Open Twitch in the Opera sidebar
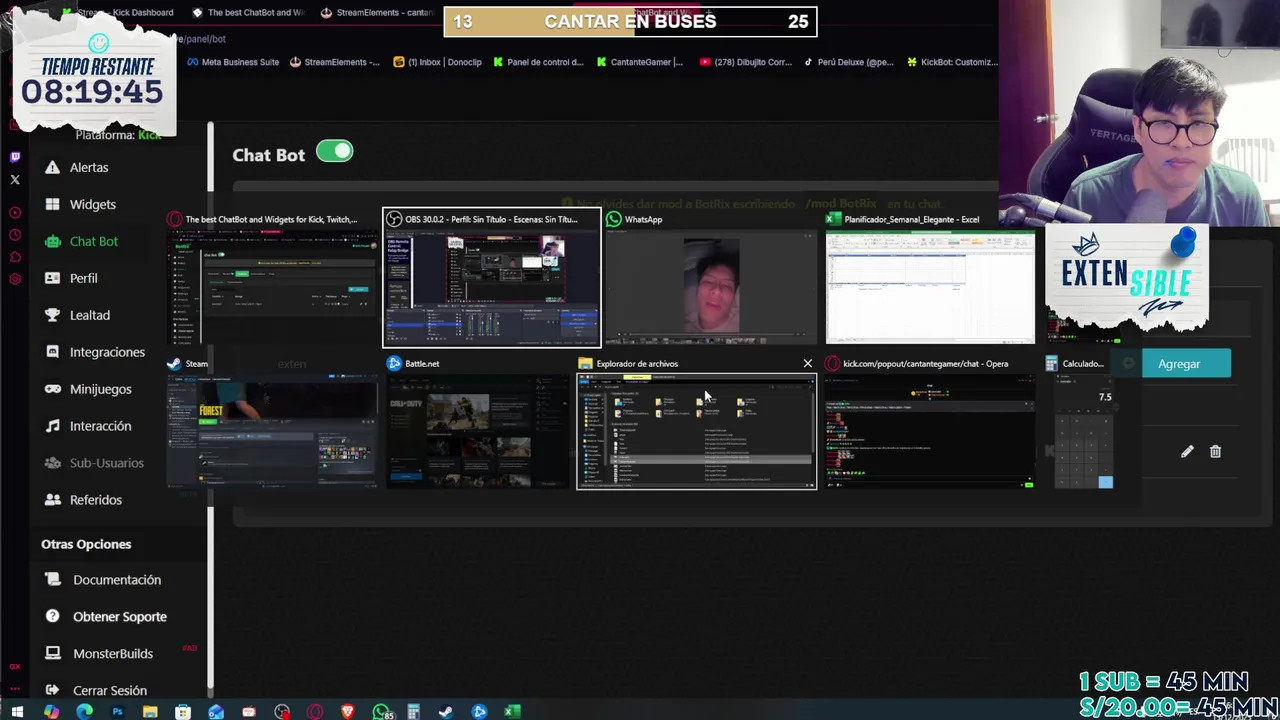1280x720 pixels. (x=15, y=157)
